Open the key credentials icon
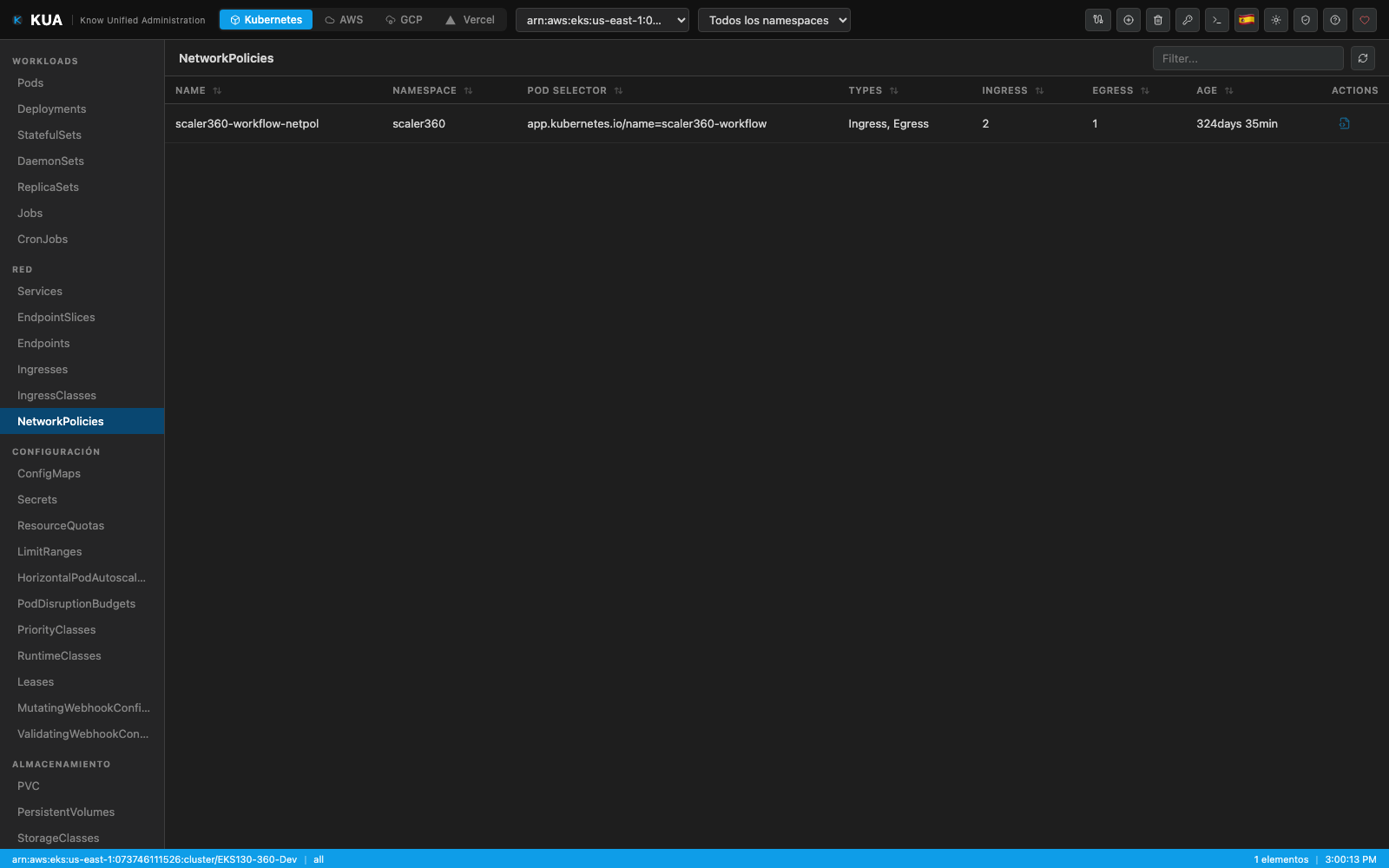The height and width of the screenshot is (868, 1389). pyautogui.click(x=1187, y=20)
